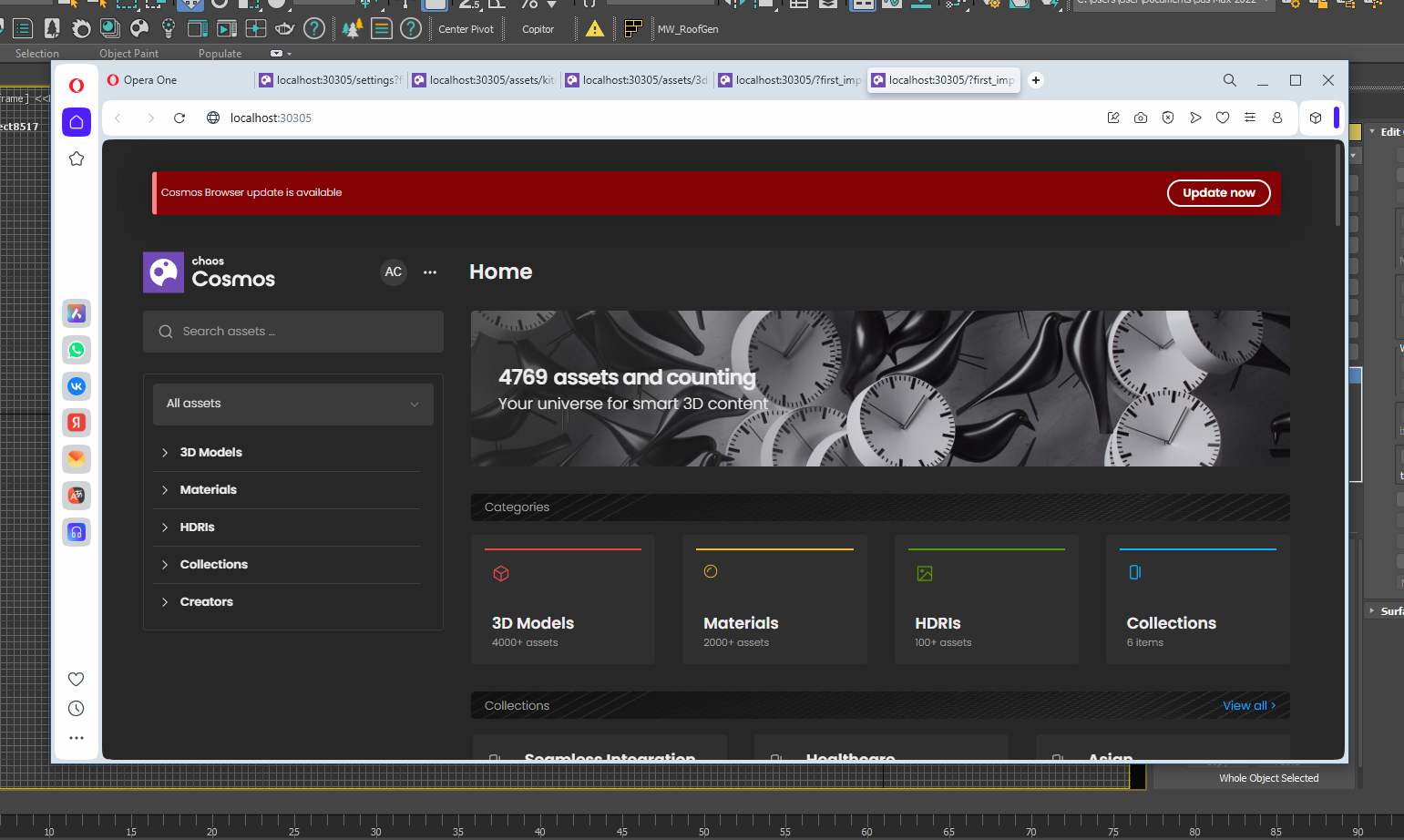Open Opera bookmarks star icon
The width and height of the screenshot is (1404, 840).
pos(77,159)
